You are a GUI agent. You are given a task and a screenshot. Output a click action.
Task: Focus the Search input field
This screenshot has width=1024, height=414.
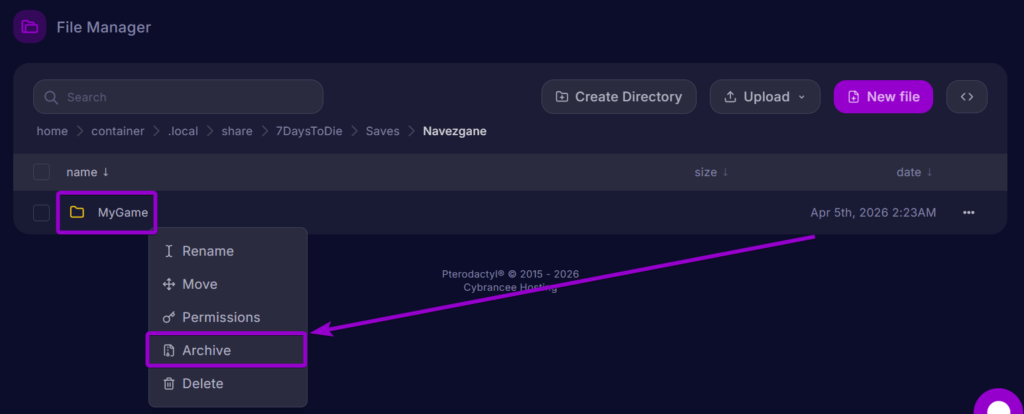[178, 97]
